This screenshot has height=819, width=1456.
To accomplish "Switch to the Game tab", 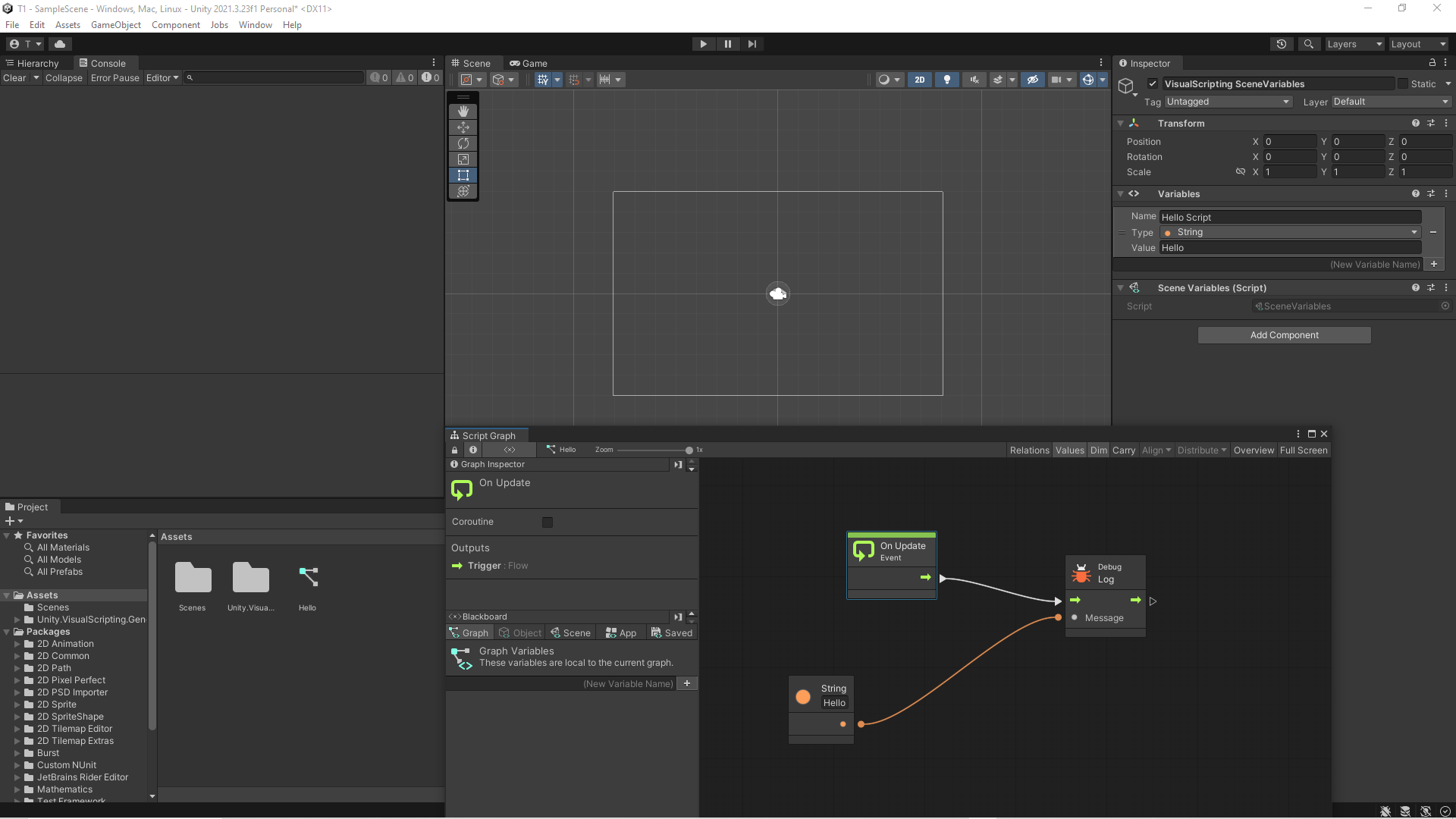I will point(529,64).
